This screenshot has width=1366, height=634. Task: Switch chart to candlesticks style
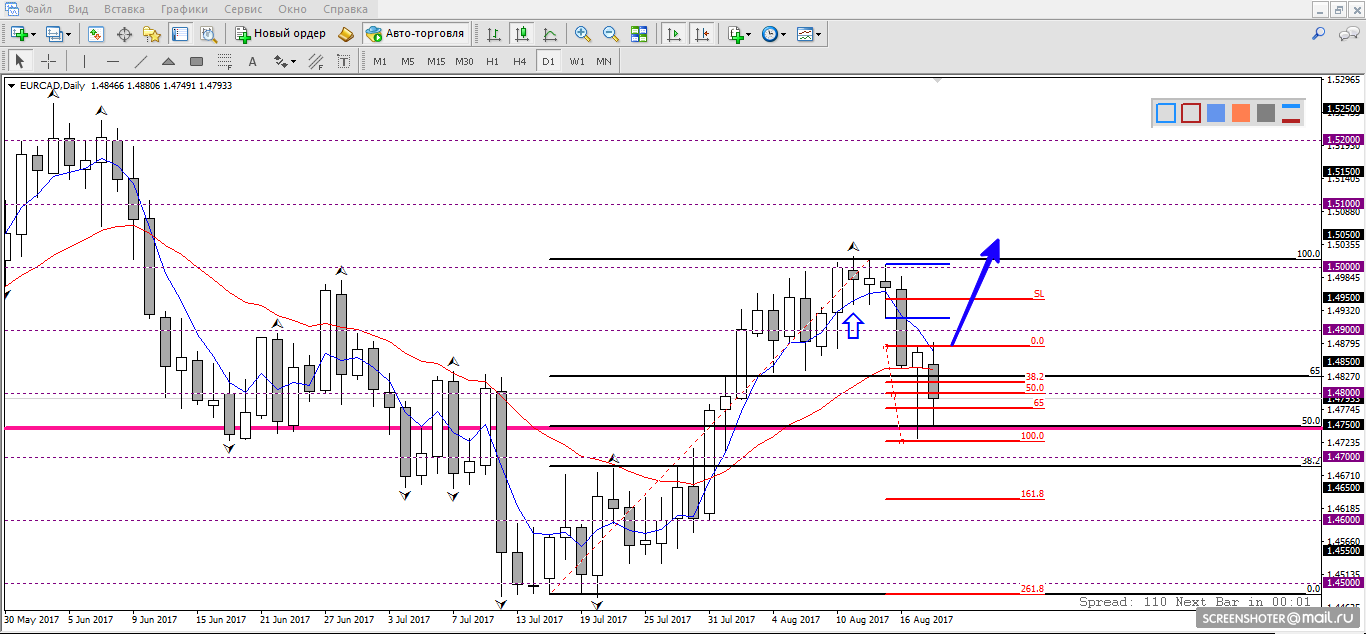522,34
